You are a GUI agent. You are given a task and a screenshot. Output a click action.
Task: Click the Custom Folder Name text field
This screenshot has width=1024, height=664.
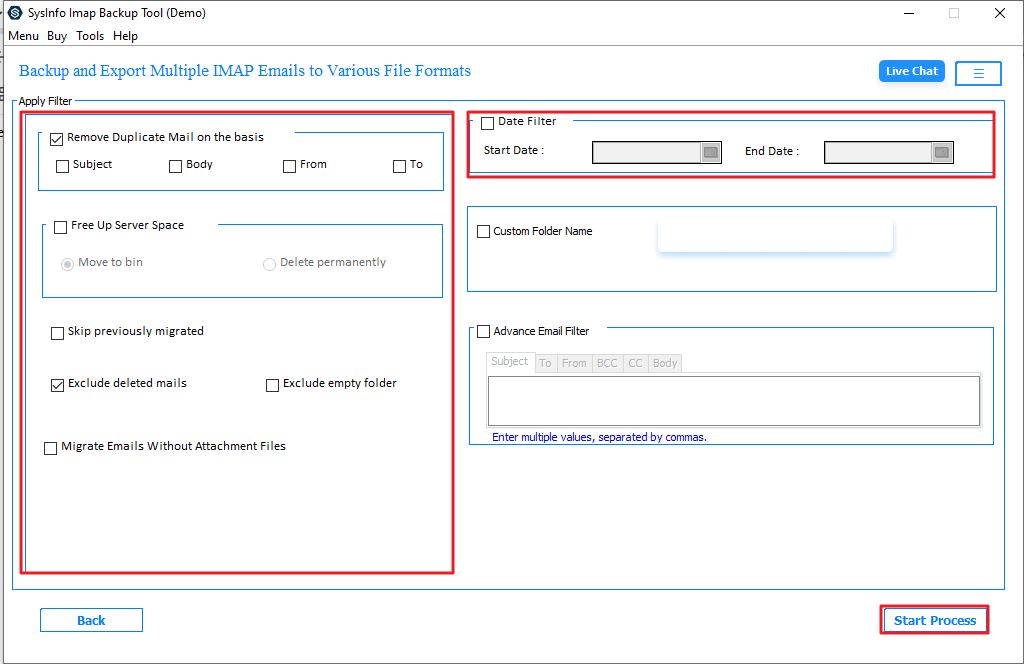[774, 236]
